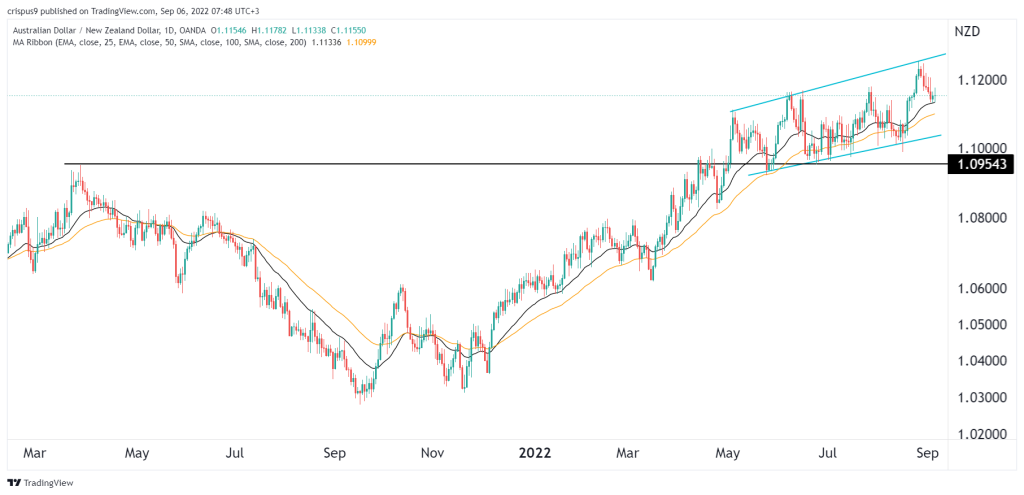The image size is (1024, 495).
Task: Click the 1.12000 price axis value
Action: 982,81
